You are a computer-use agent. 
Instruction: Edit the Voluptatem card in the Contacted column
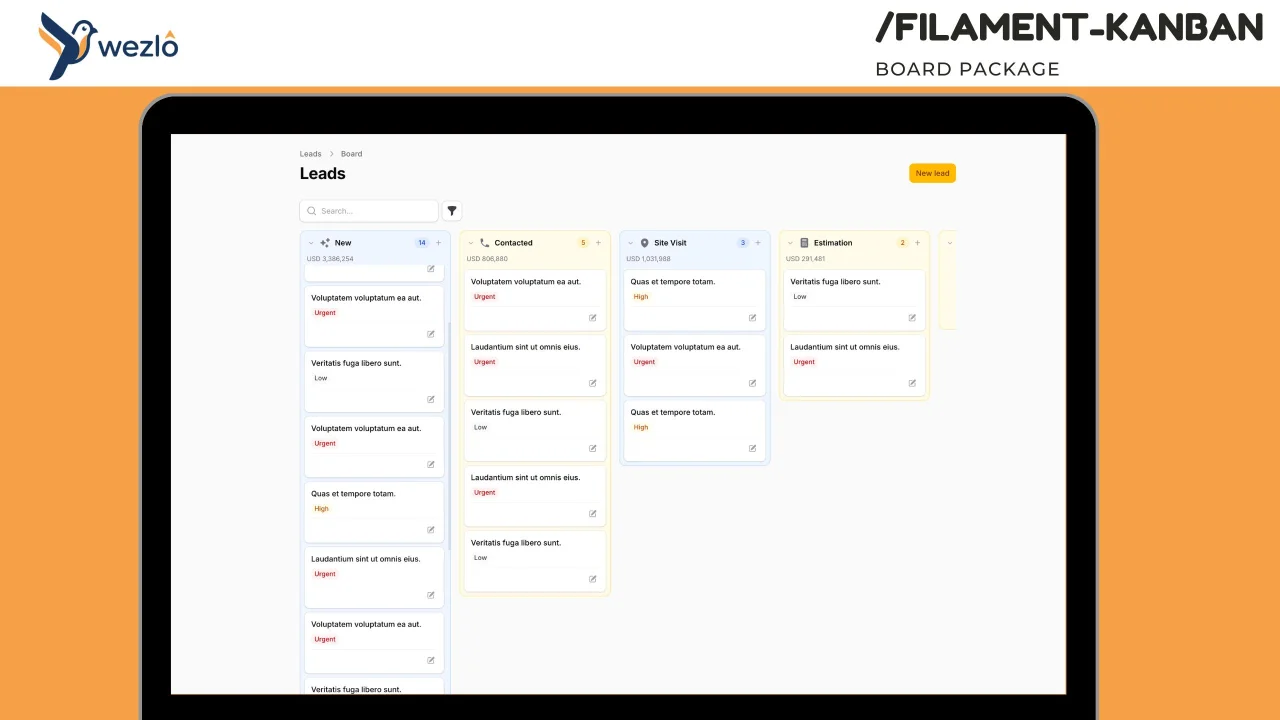(592, 318)
